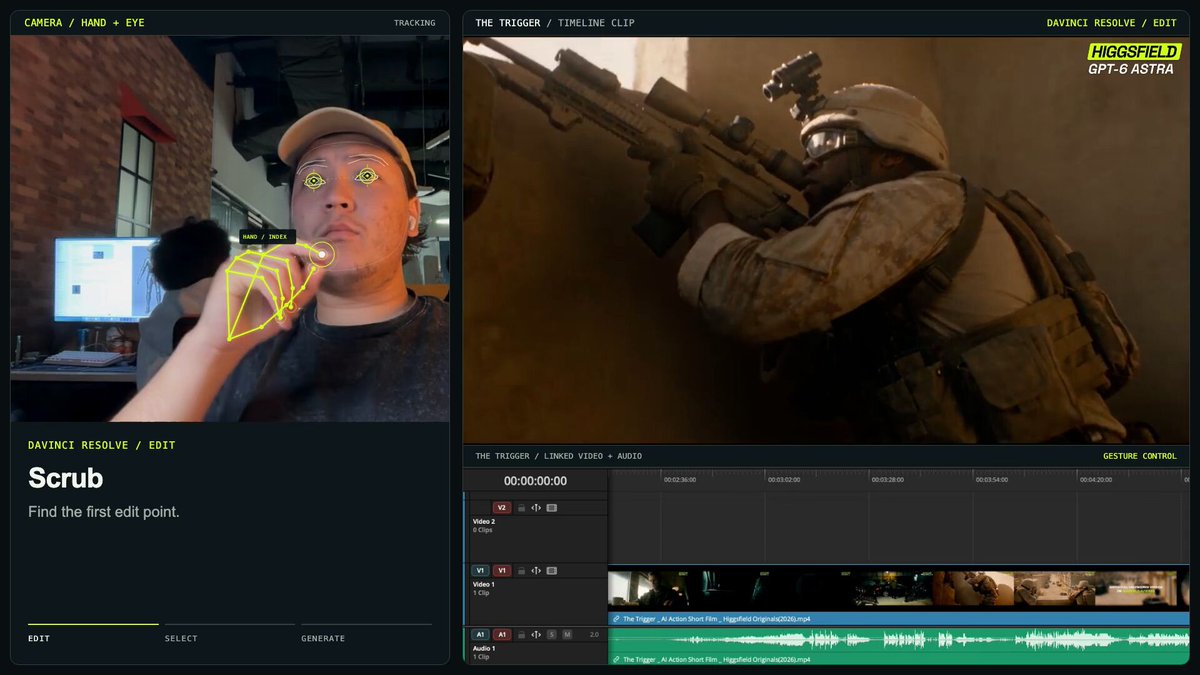1200x675 pixels.
Task: Switch to the GENERATE step tab
Action: tap(323, 638)
